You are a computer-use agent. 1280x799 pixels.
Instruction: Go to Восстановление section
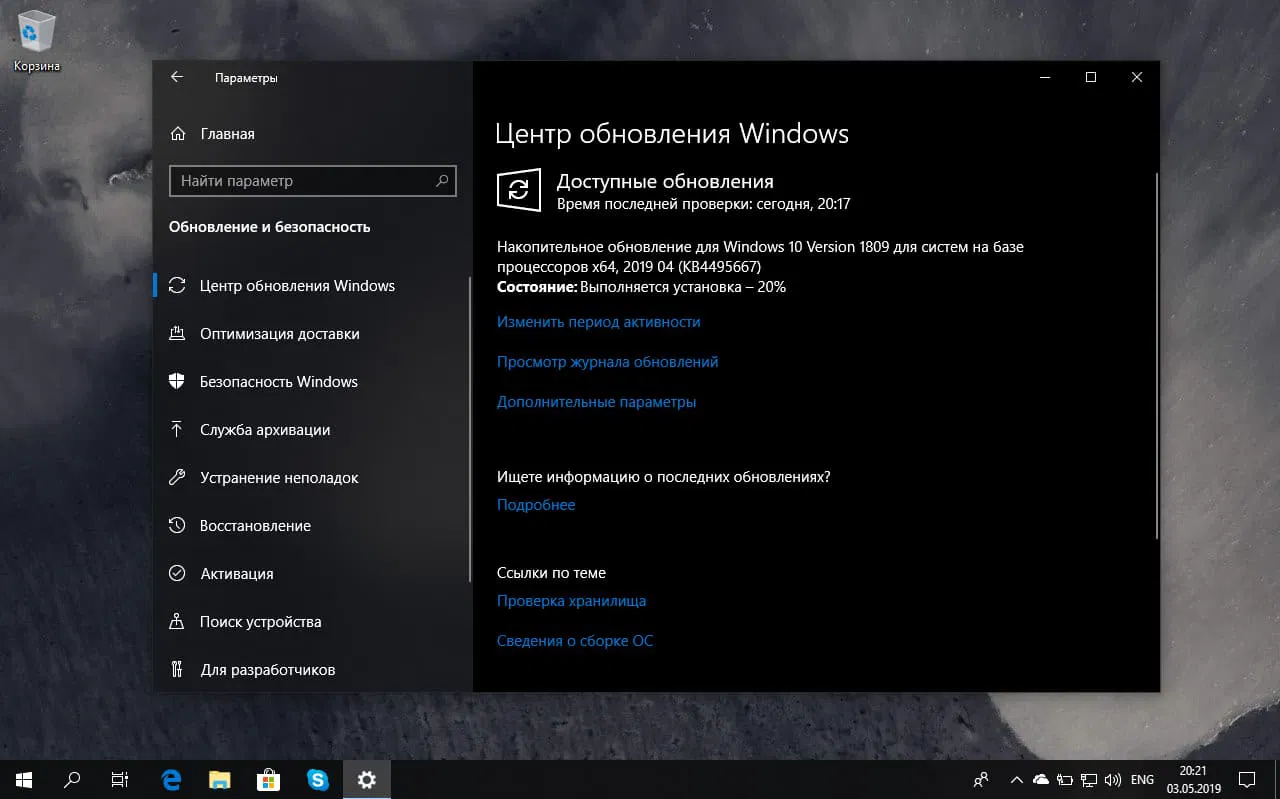253,525
